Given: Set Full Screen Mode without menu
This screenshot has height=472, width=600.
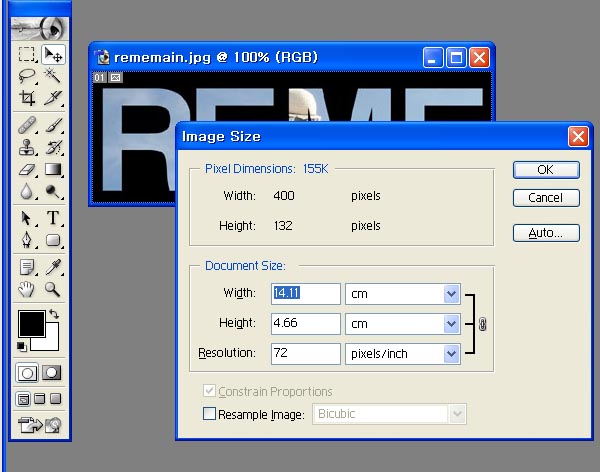Looking at the screenshot, I should 56,399.
